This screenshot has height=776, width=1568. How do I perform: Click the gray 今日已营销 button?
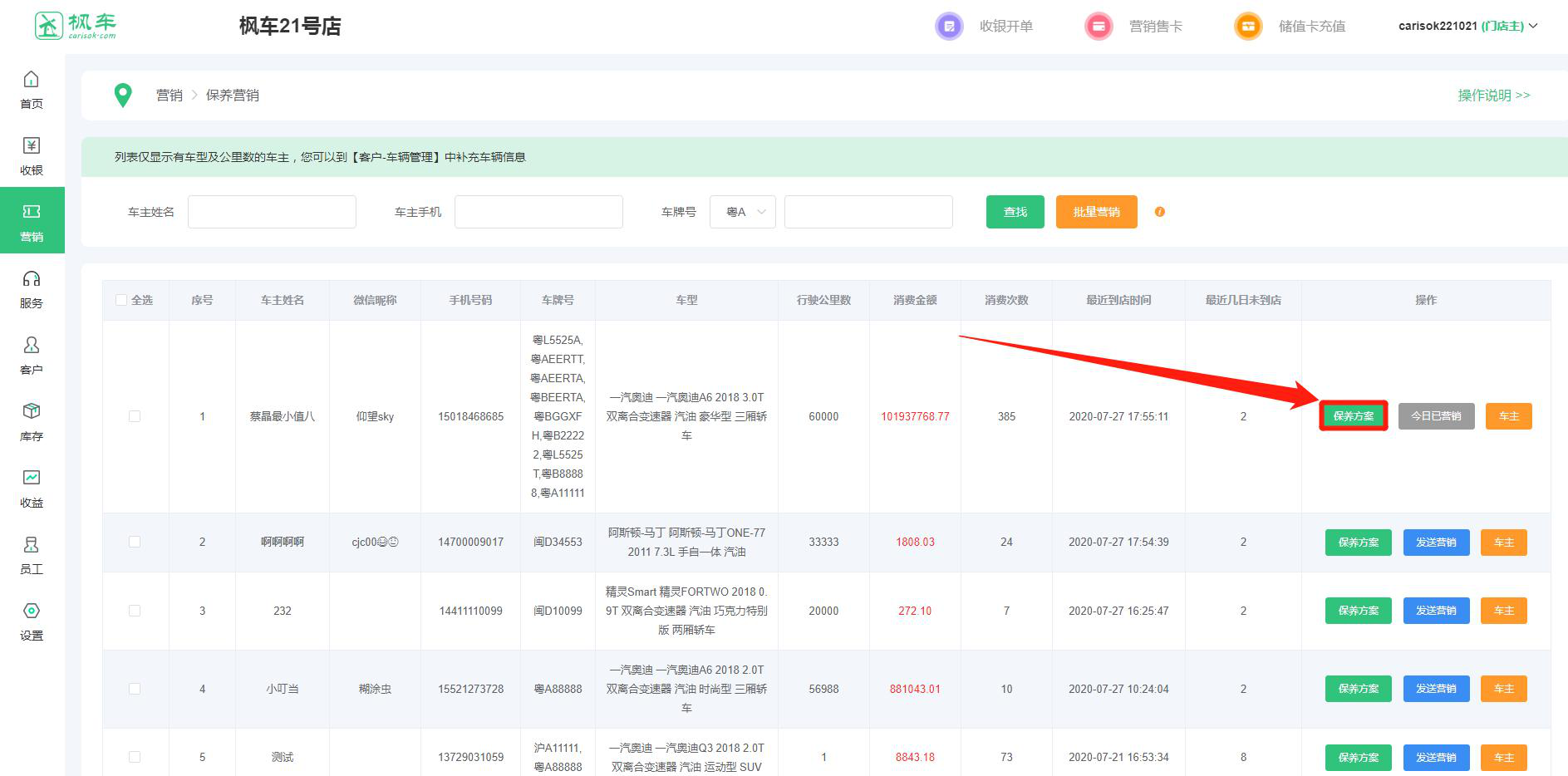[1437, 416]
